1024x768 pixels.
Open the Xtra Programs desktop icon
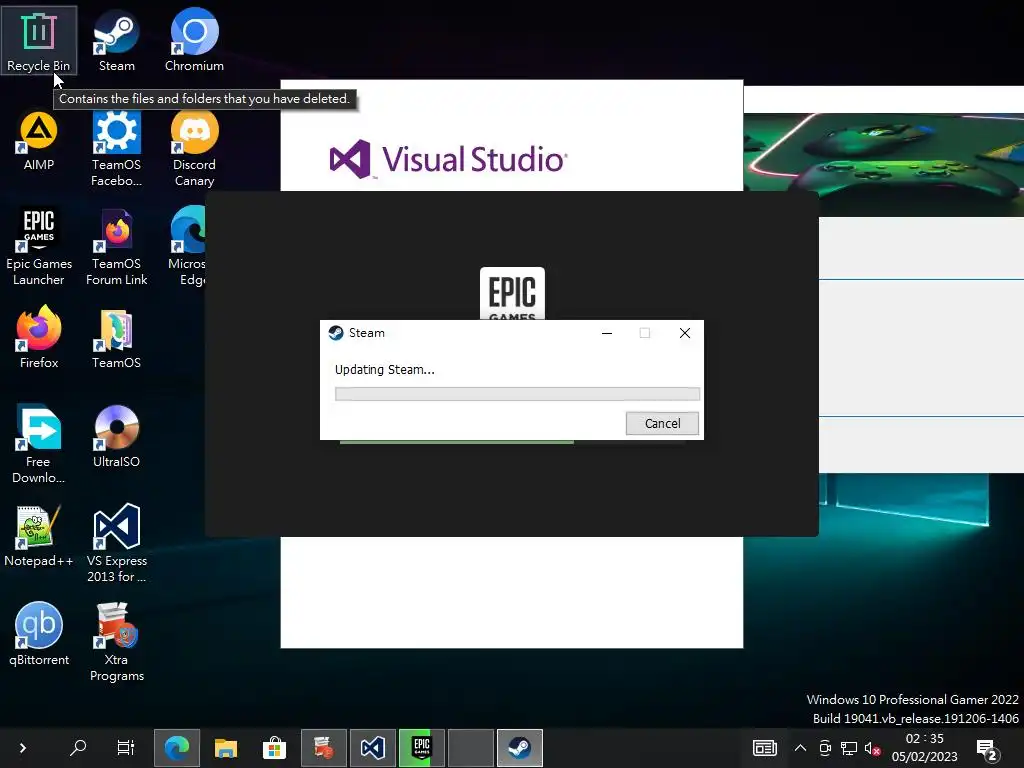(x=116, y=643)
